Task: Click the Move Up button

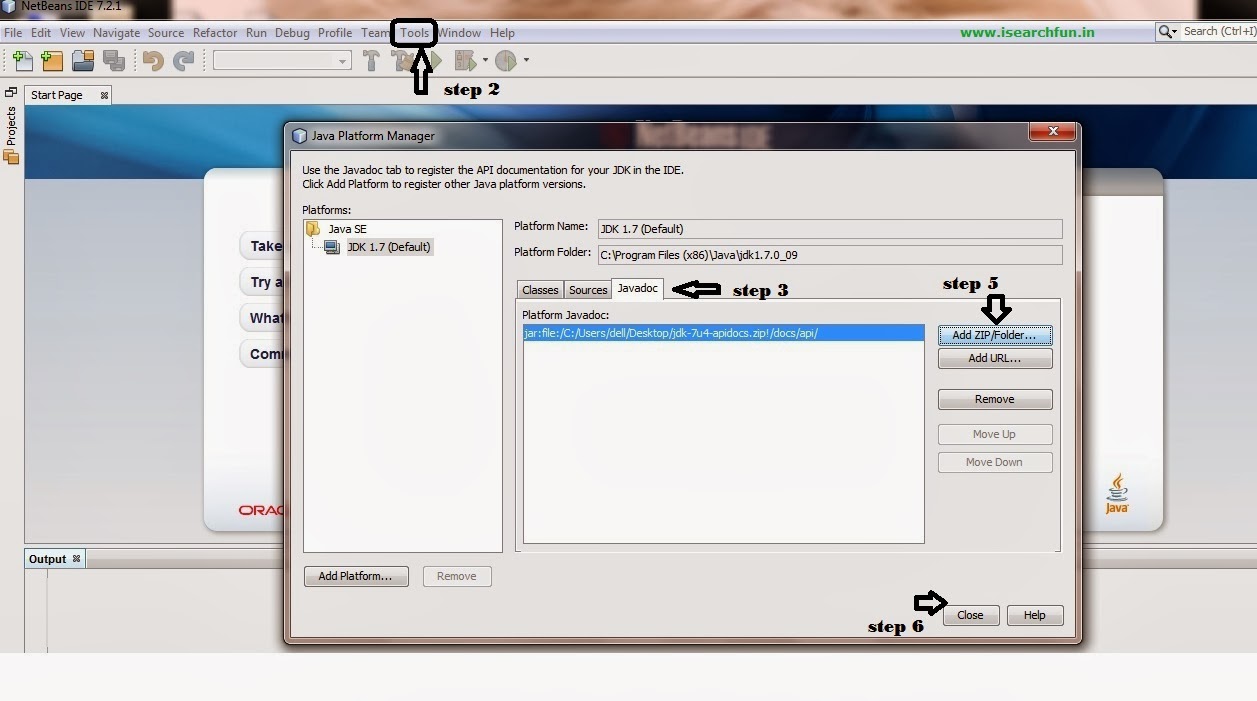Action: click(x=995, y=434)
